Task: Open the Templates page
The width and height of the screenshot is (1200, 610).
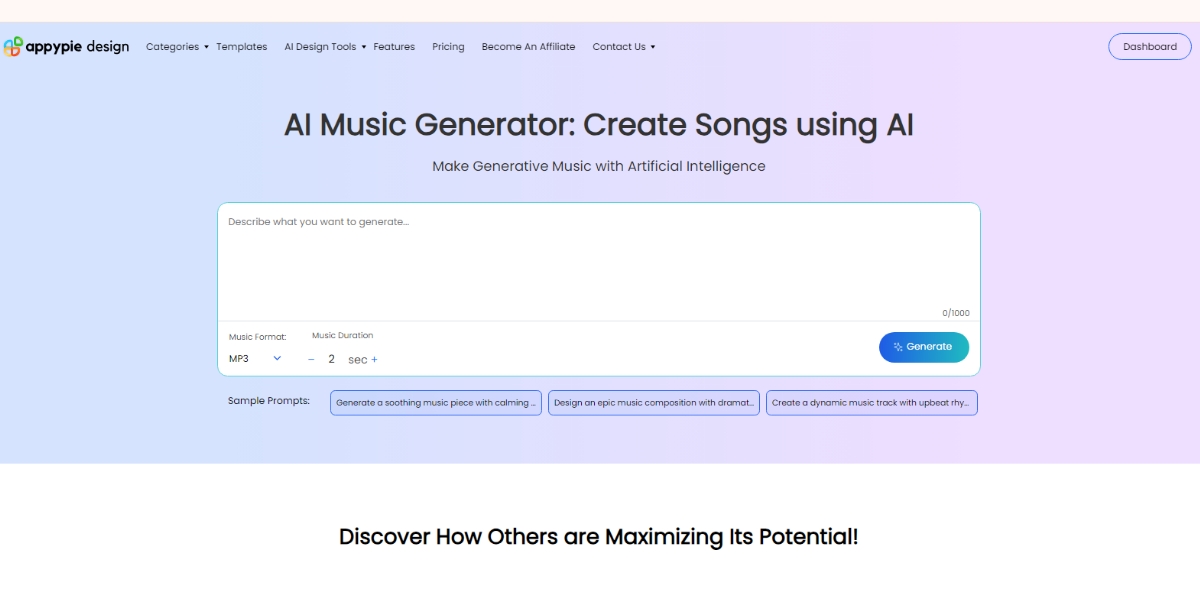Action: click(x=241, y=46)
